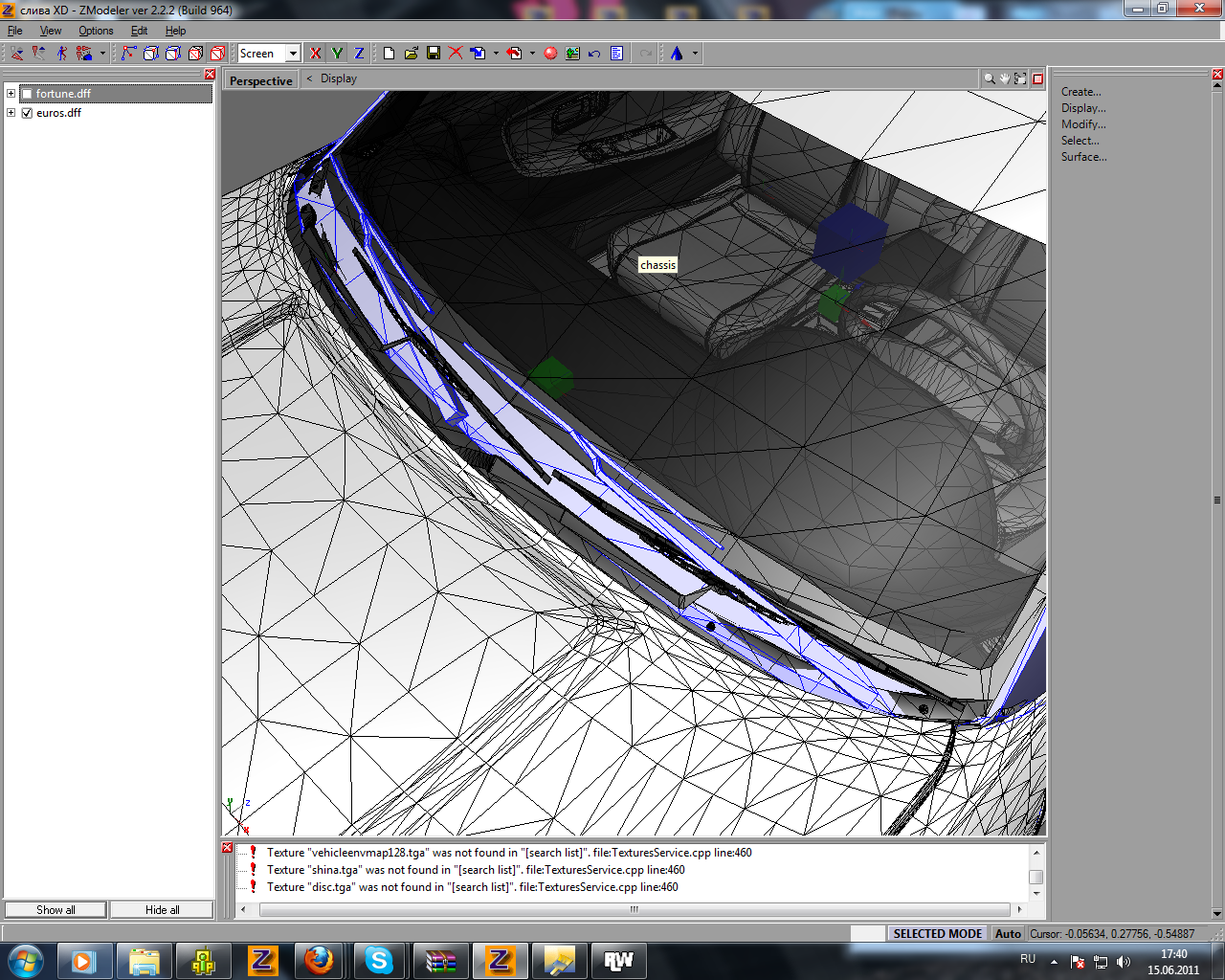The width and height of the screenshot is (1225, 980).
Task: Toggle SELECTED MODE in status bar
Action: coord(937,933)
